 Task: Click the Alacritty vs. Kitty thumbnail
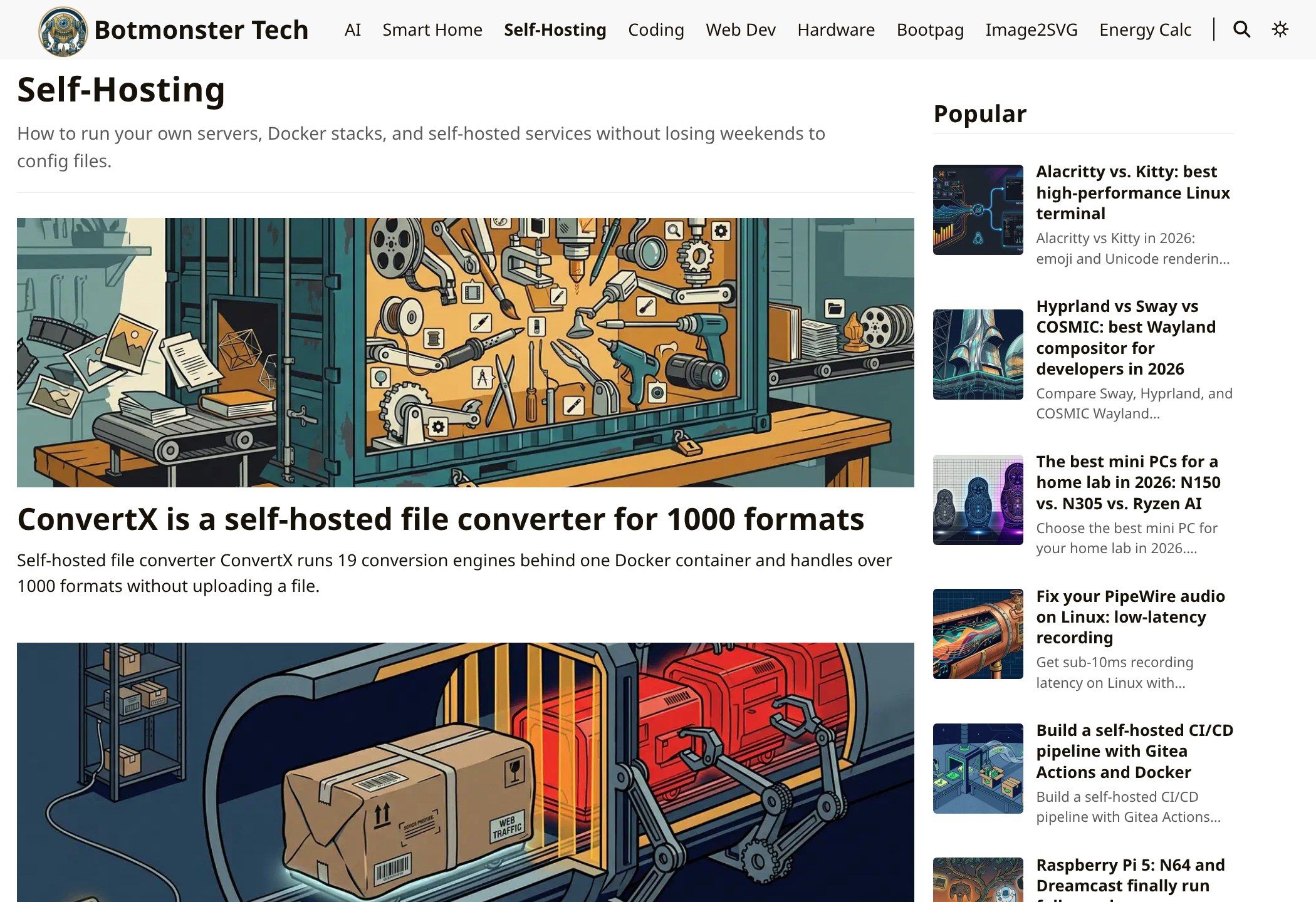[x=978, y=210]
